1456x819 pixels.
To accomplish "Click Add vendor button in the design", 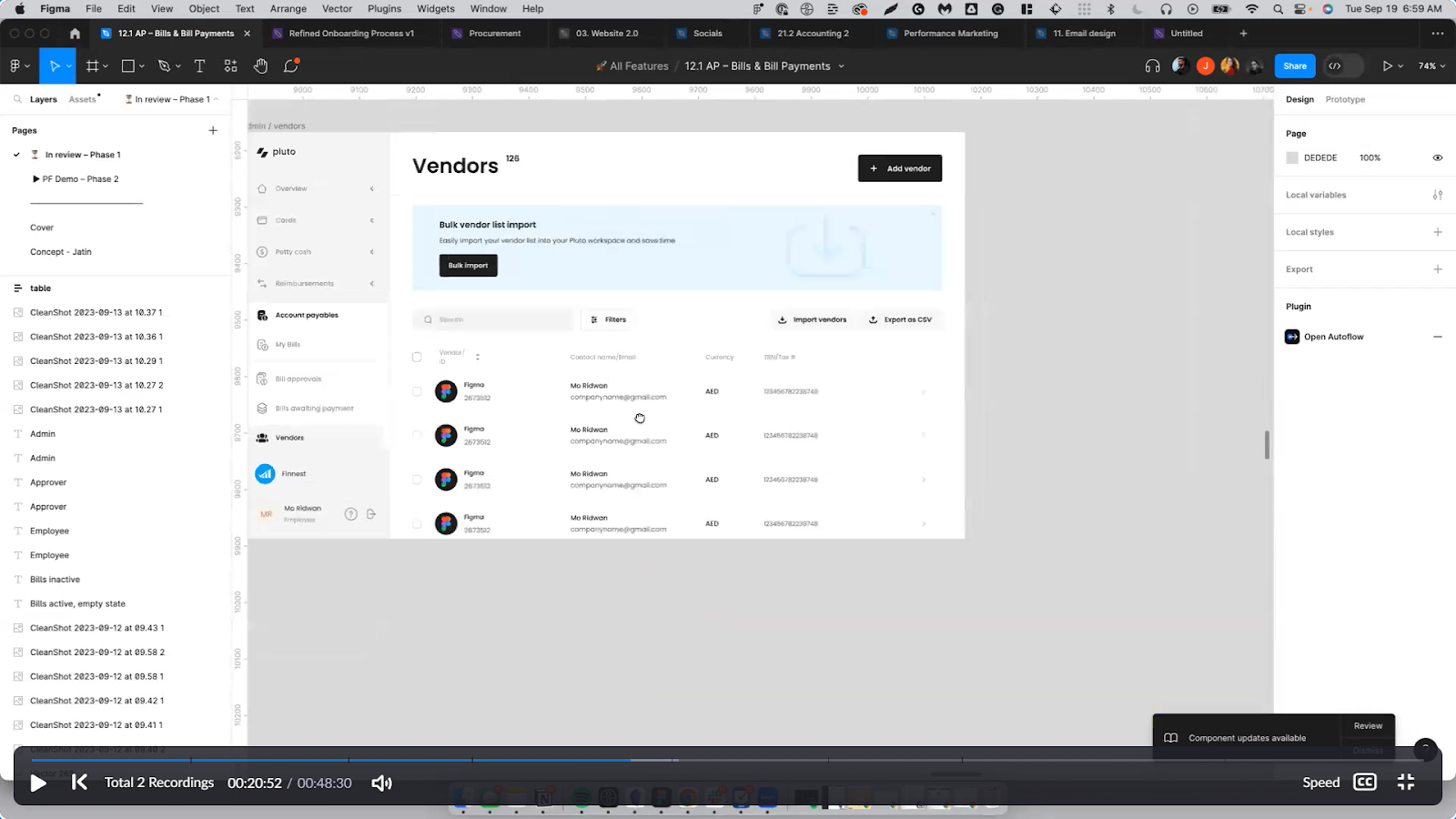I will click(900, 168).
